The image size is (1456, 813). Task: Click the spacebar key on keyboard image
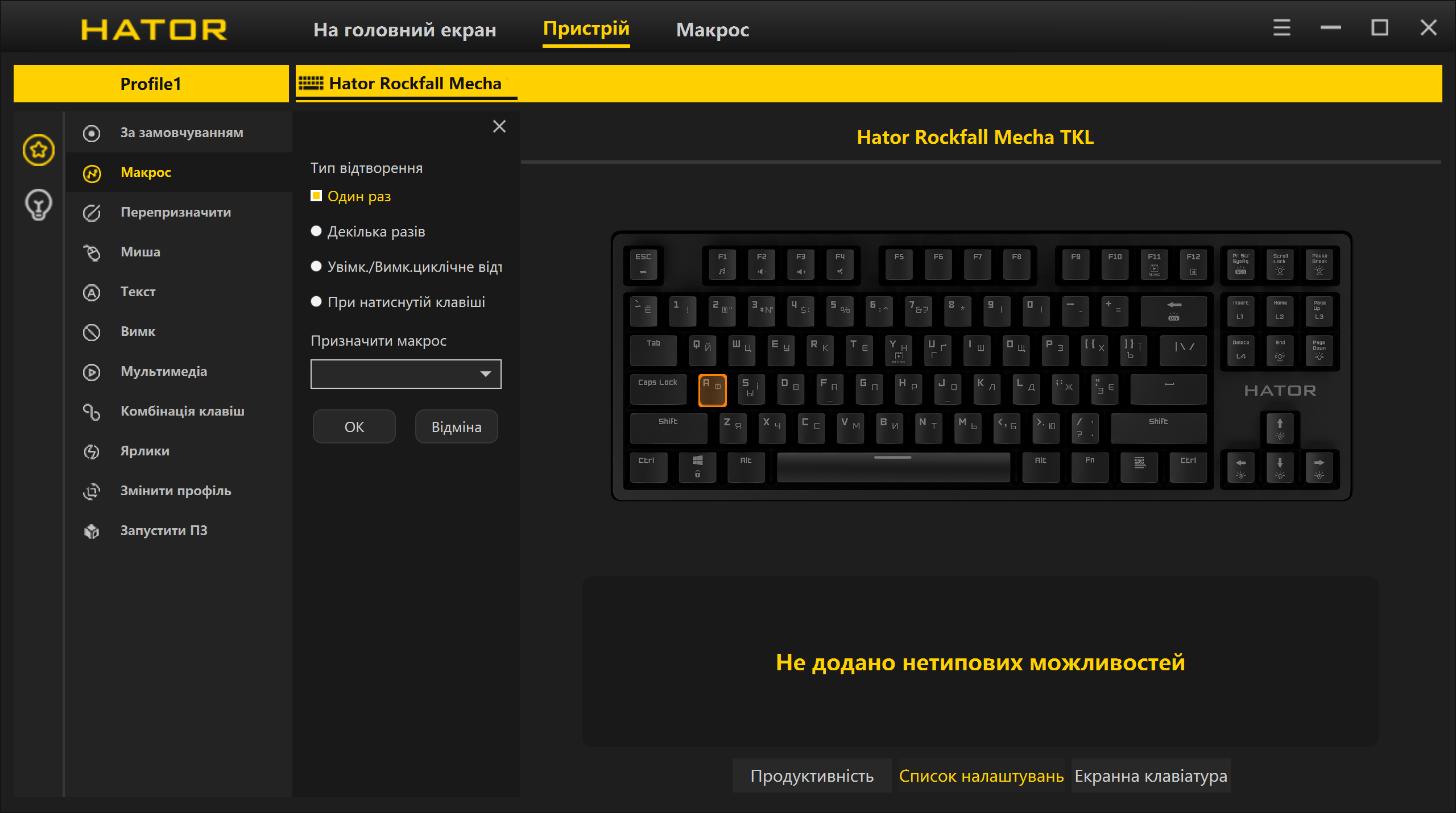coord(892,467)
